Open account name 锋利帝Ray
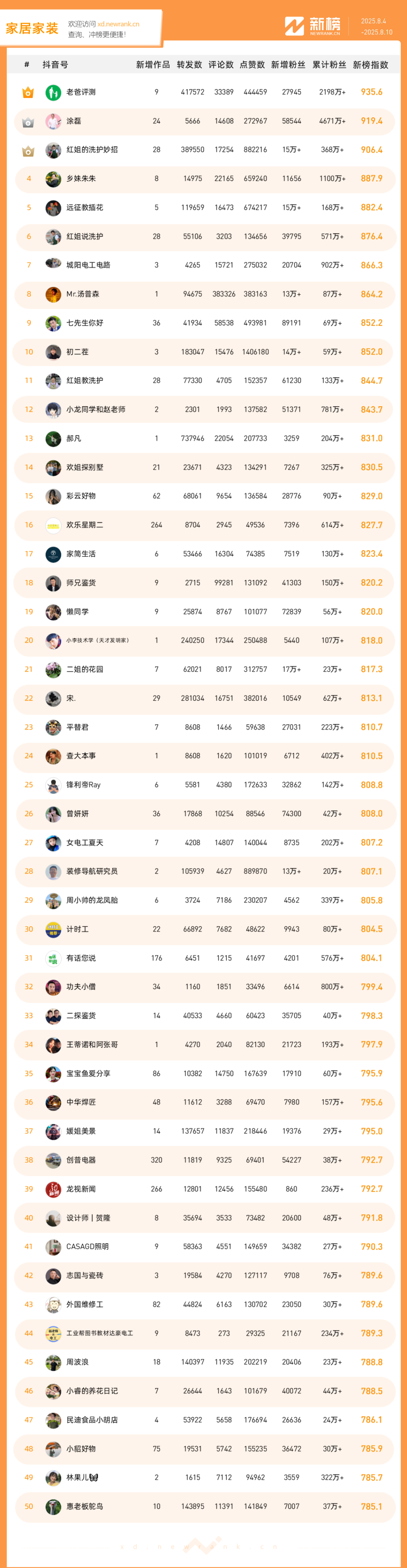Image resolution: width=407 pixels, height=1568 pixels. point(83,785)
